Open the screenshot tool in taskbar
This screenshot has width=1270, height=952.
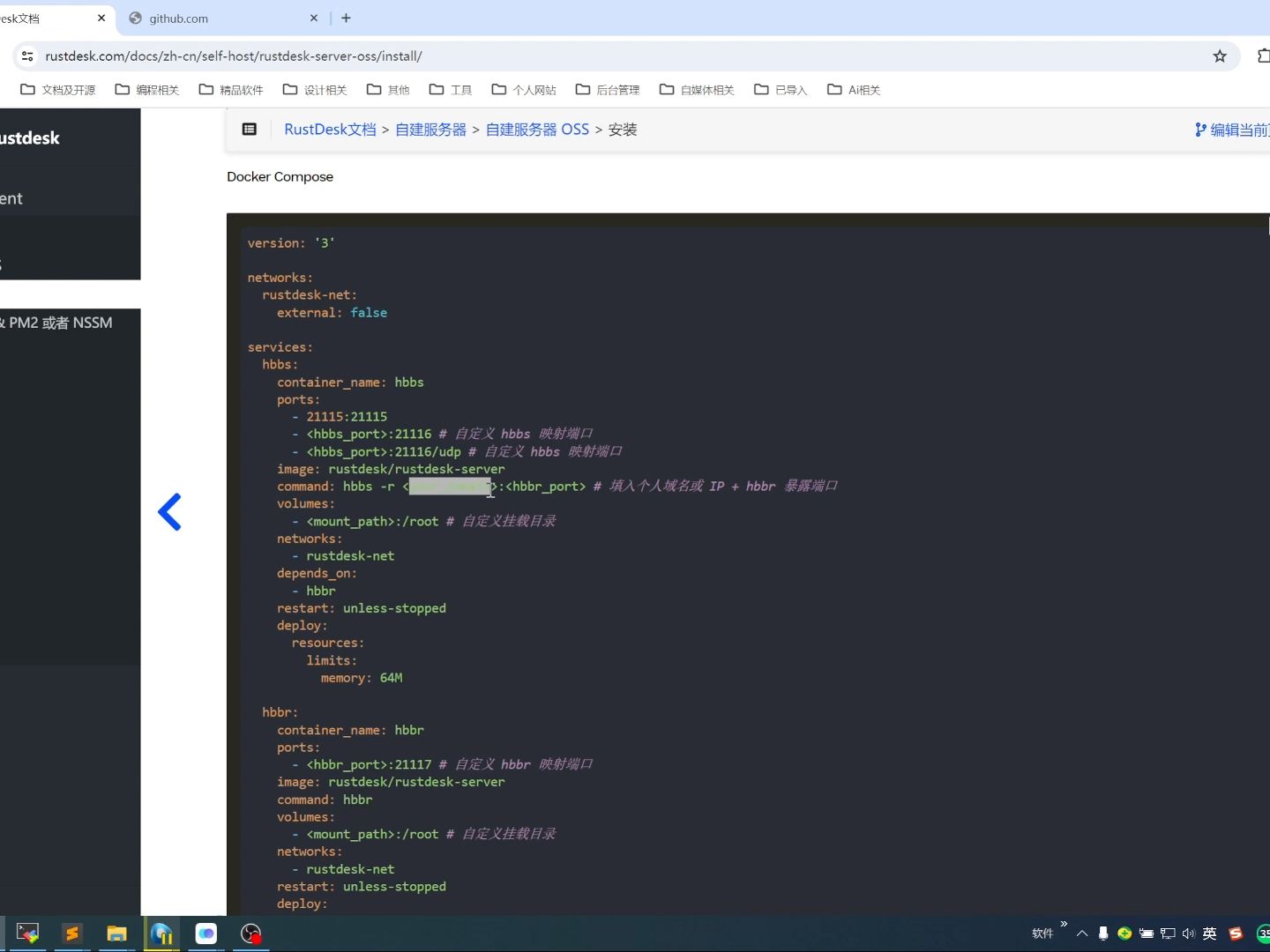27,933
